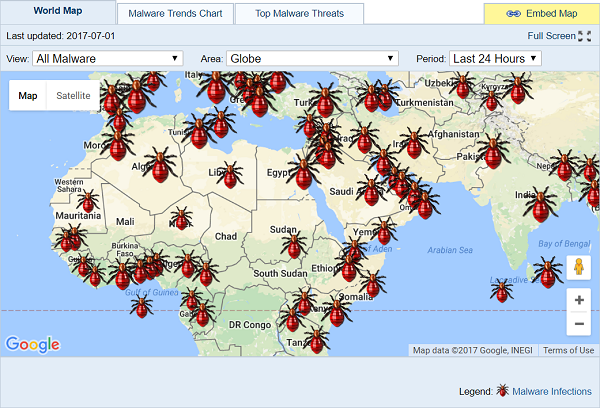This screenshot has width=600, height=408.
Task: Click the malware bug over Niger
Action: pos(181,218)
